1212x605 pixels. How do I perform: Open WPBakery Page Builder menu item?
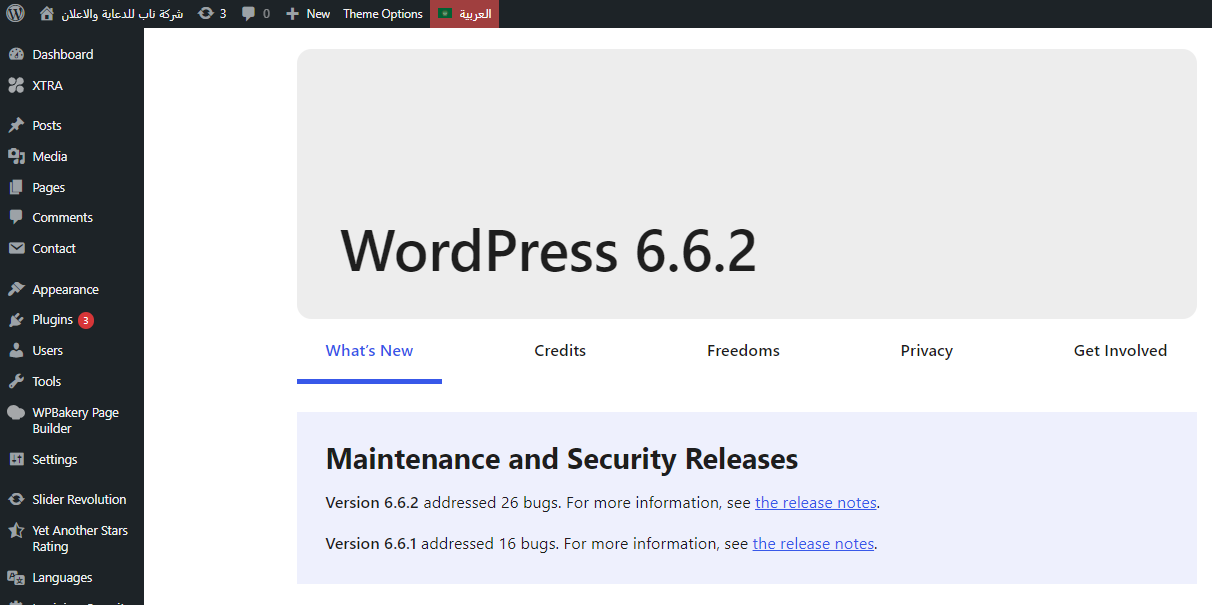point(75,420)
